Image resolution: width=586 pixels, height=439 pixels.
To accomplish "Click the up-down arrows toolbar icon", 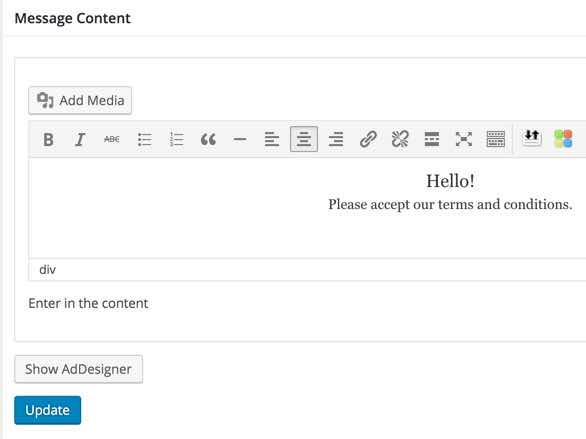I will pos(532,138).
